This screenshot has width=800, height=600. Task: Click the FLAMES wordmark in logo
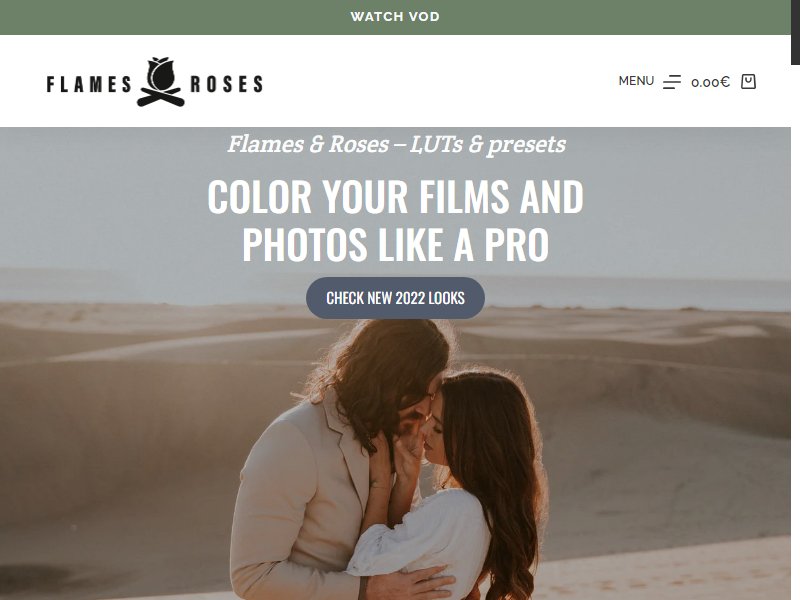pyautogui.click(x=89, y=84)
